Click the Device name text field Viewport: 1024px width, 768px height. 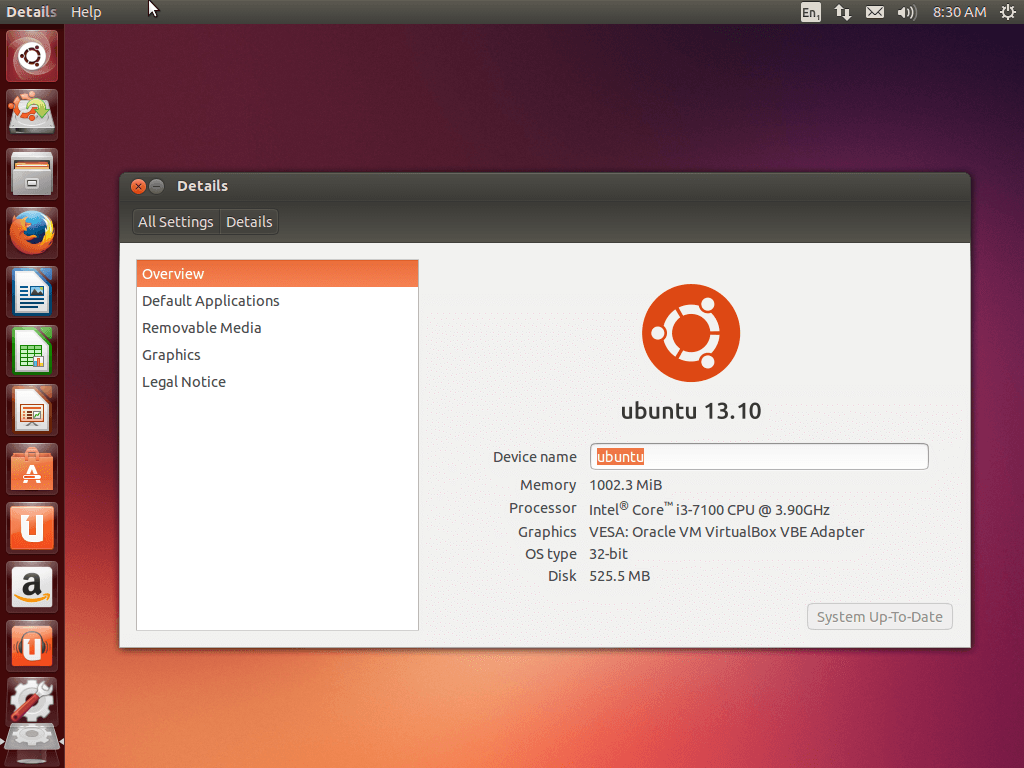point(759,456)
